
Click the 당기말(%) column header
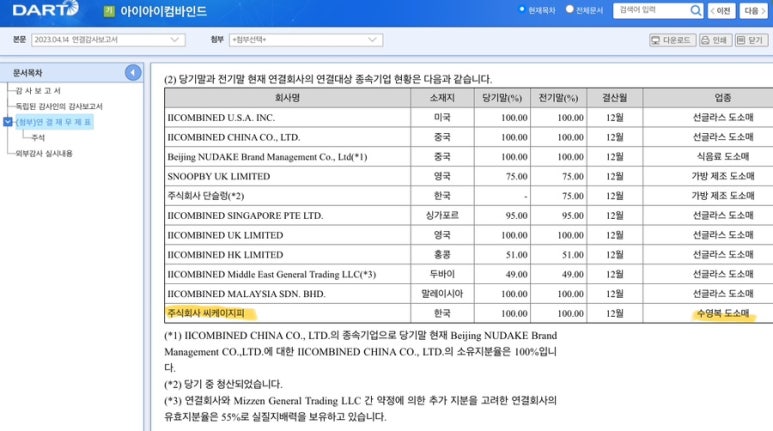coord(502,98)
